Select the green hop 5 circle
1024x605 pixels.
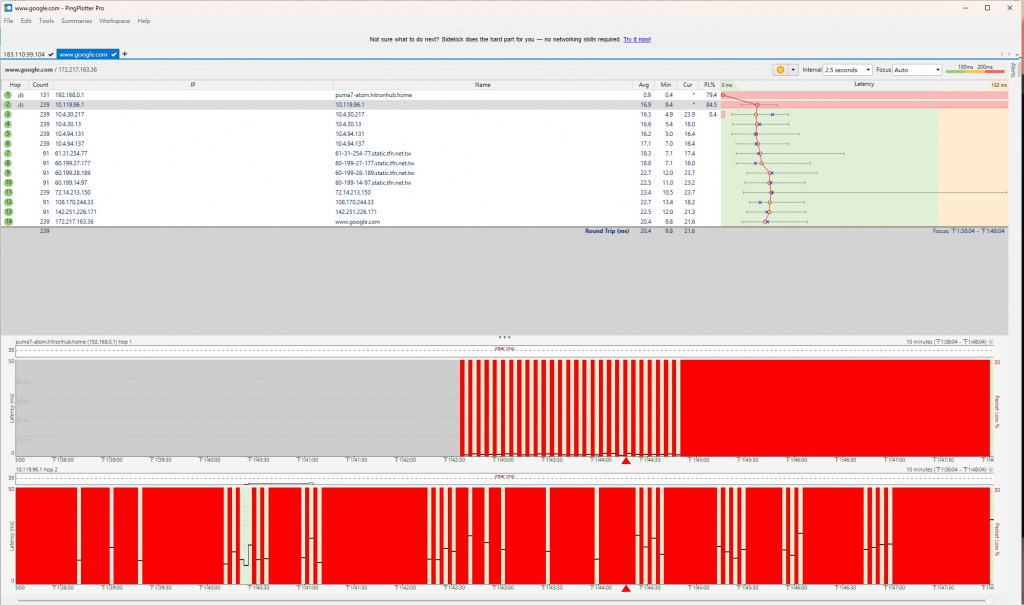click(8, 134)
